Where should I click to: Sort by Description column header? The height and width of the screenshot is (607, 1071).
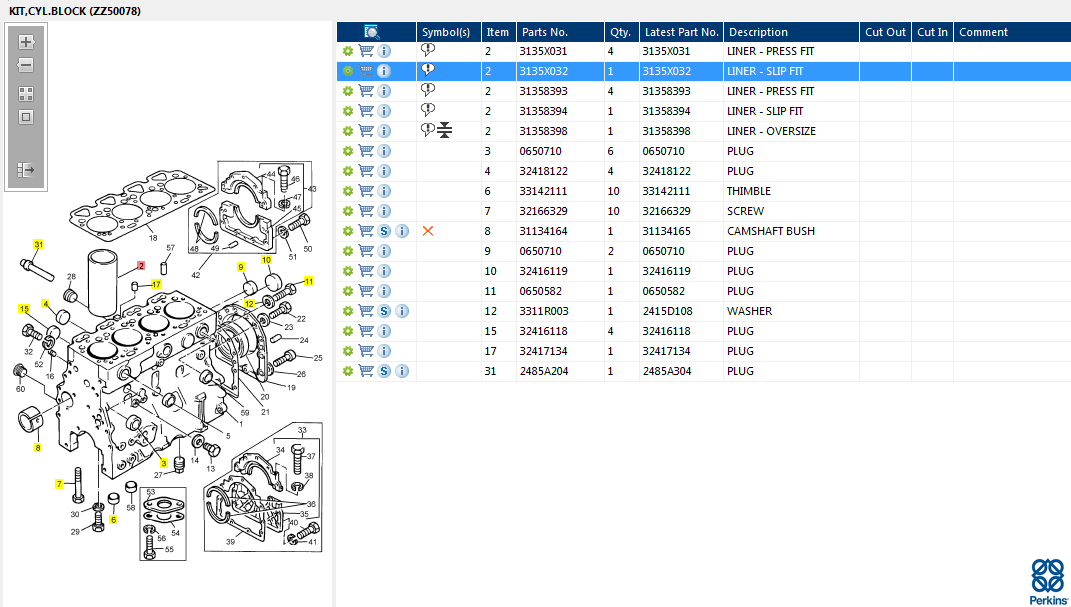click(x=757, y=32)
